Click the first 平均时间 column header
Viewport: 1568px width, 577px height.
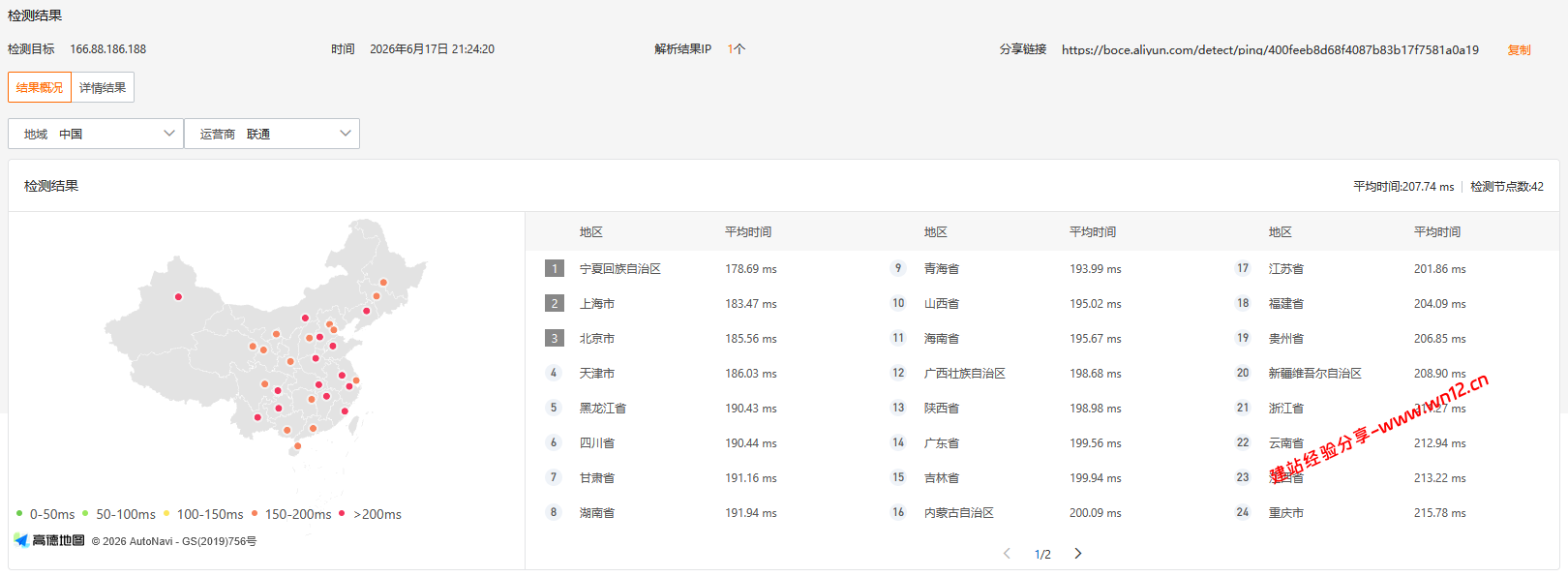tap(748, 232)
